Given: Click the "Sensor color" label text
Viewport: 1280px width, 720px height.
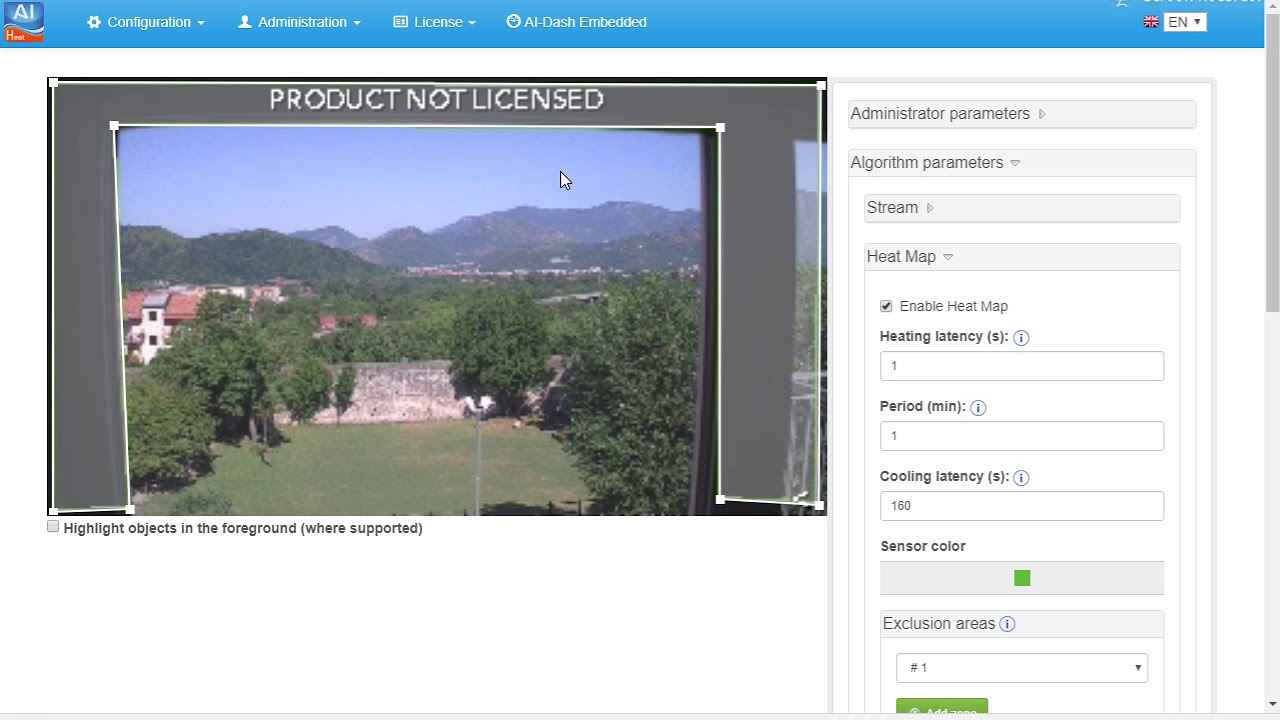Looking at the screenshot, I should (x=923, y=546).
